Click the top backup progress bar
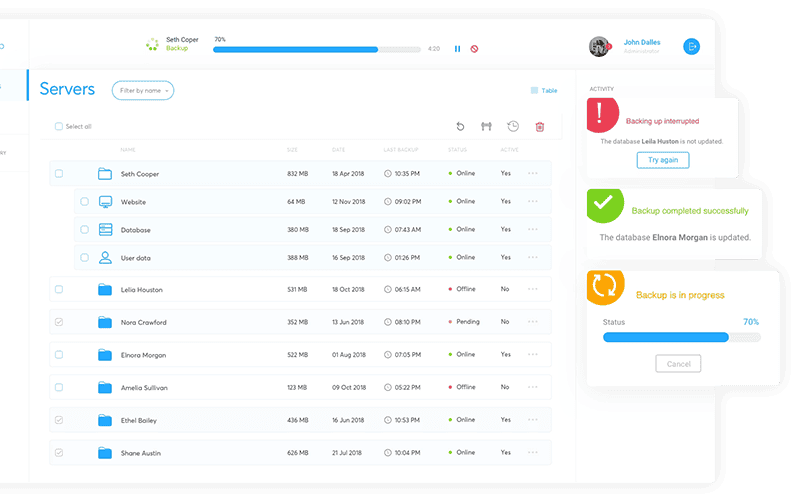Viewport: 800px width, 500px height. (x=317, y=49)
